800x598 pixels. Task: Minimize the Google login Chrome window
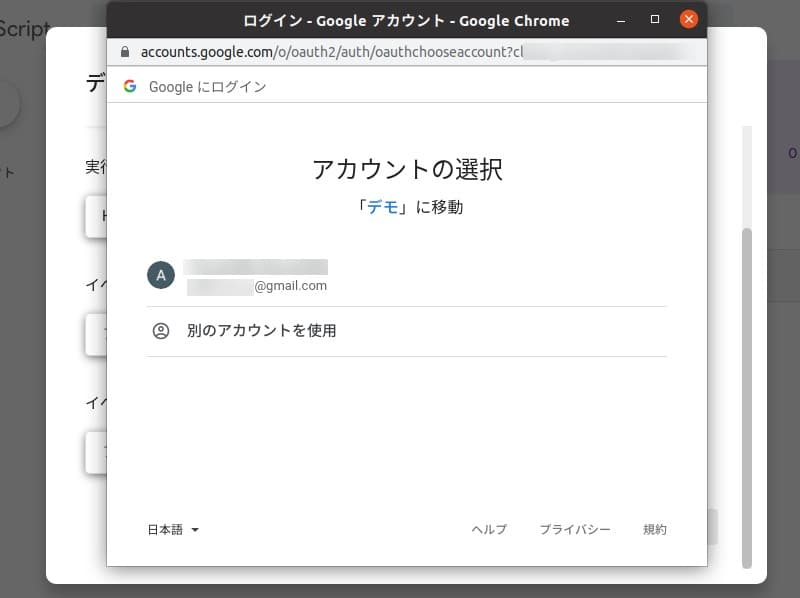tap(621, 20)
